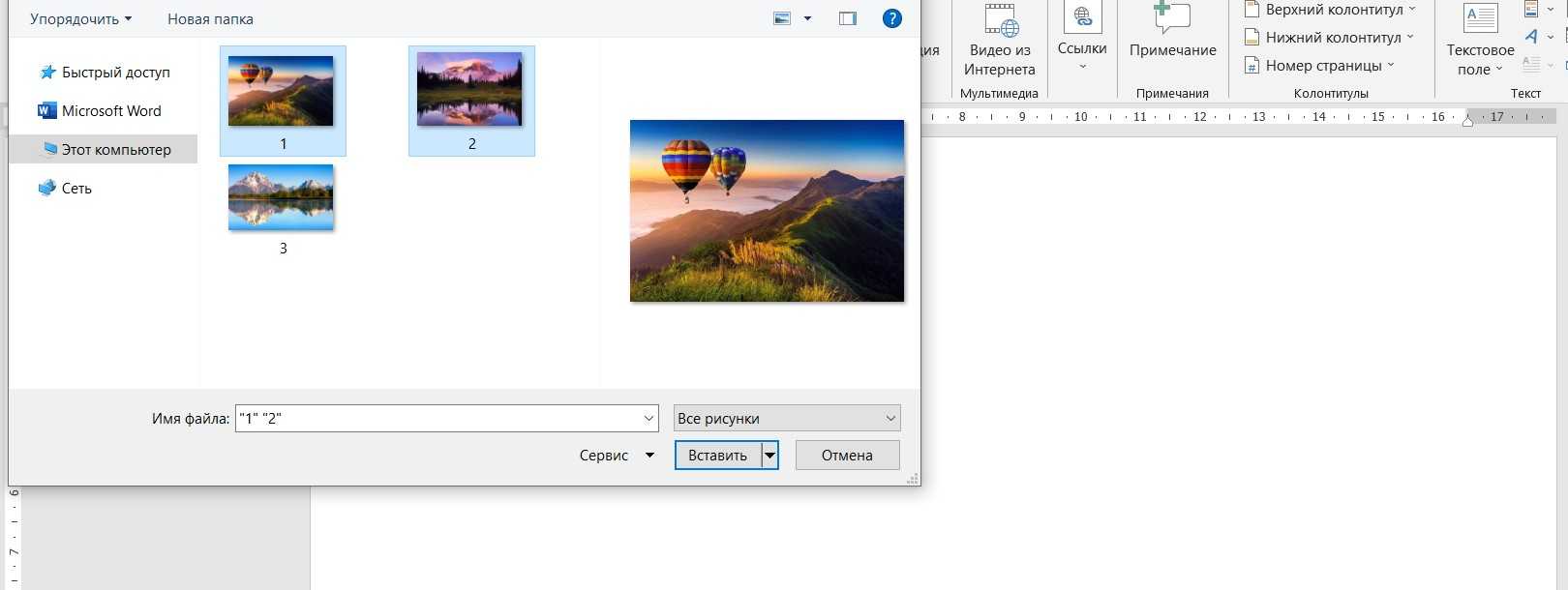The image size is (1568, 590).
Task: Click the view mode thumbnail icon
Action: (x=782, y=18)
